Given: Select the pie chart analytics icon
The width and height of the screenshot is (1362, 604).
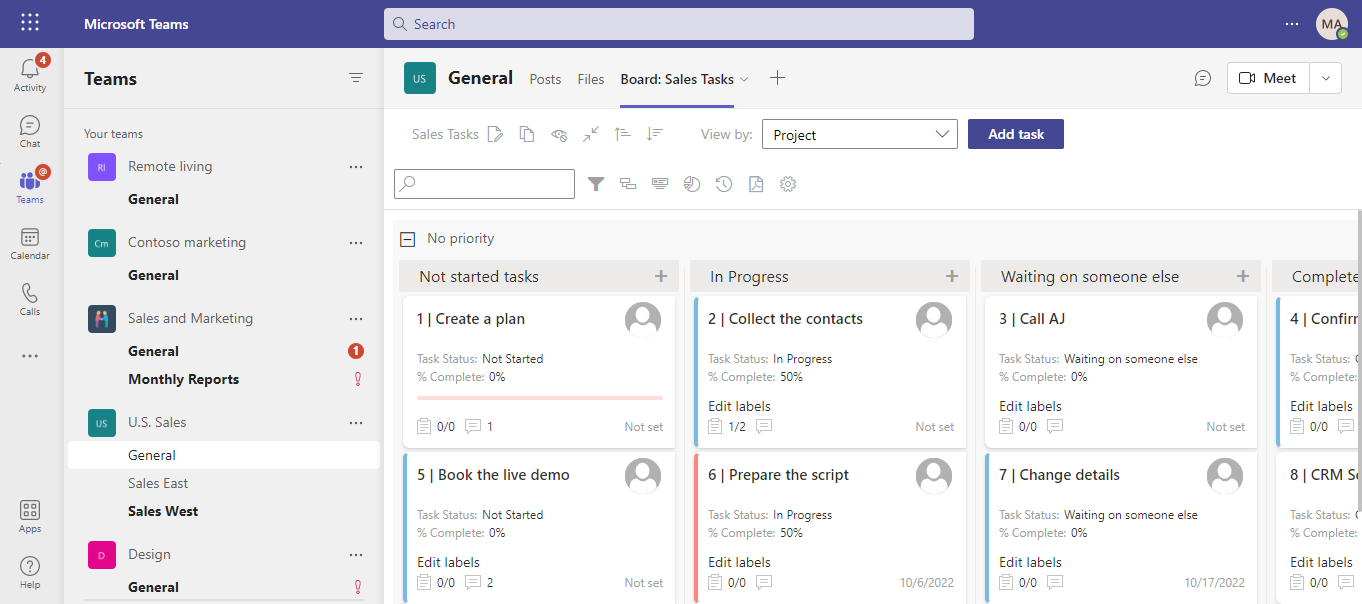Looking at the screenshot, I should 692,184.
